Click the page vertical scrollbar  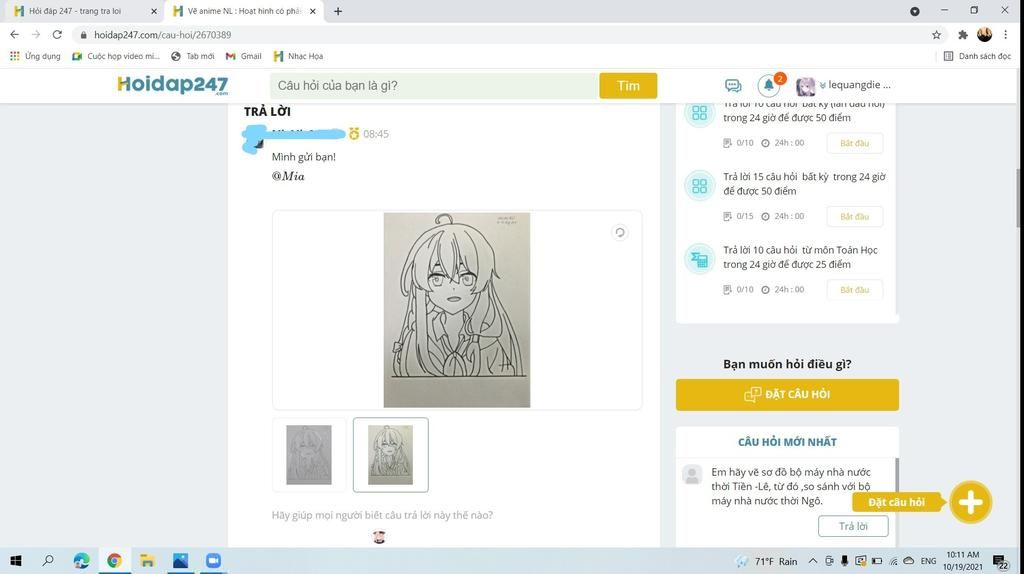pyautogui.click(x=1019, y=196)
